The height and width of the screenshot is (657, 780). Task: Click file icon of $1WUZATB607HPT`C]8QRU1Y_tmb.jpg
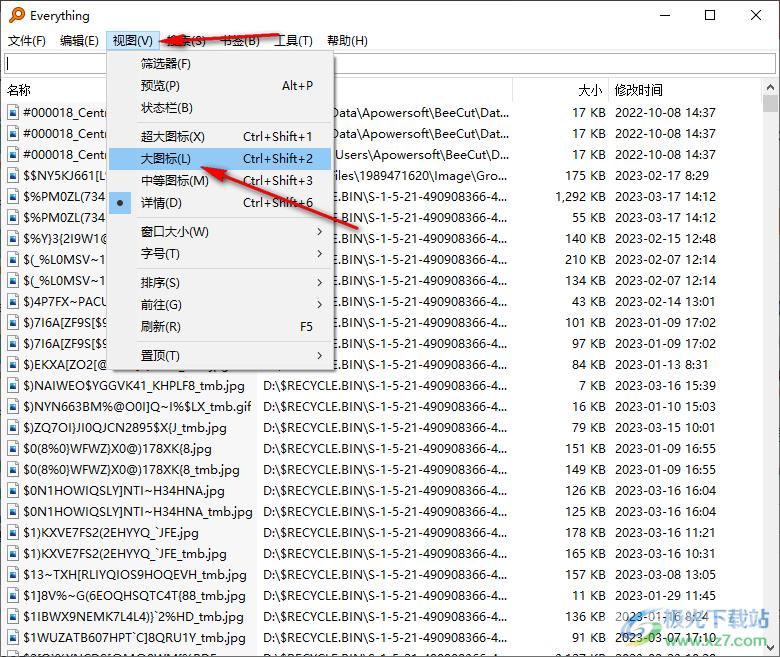point(13,638)
